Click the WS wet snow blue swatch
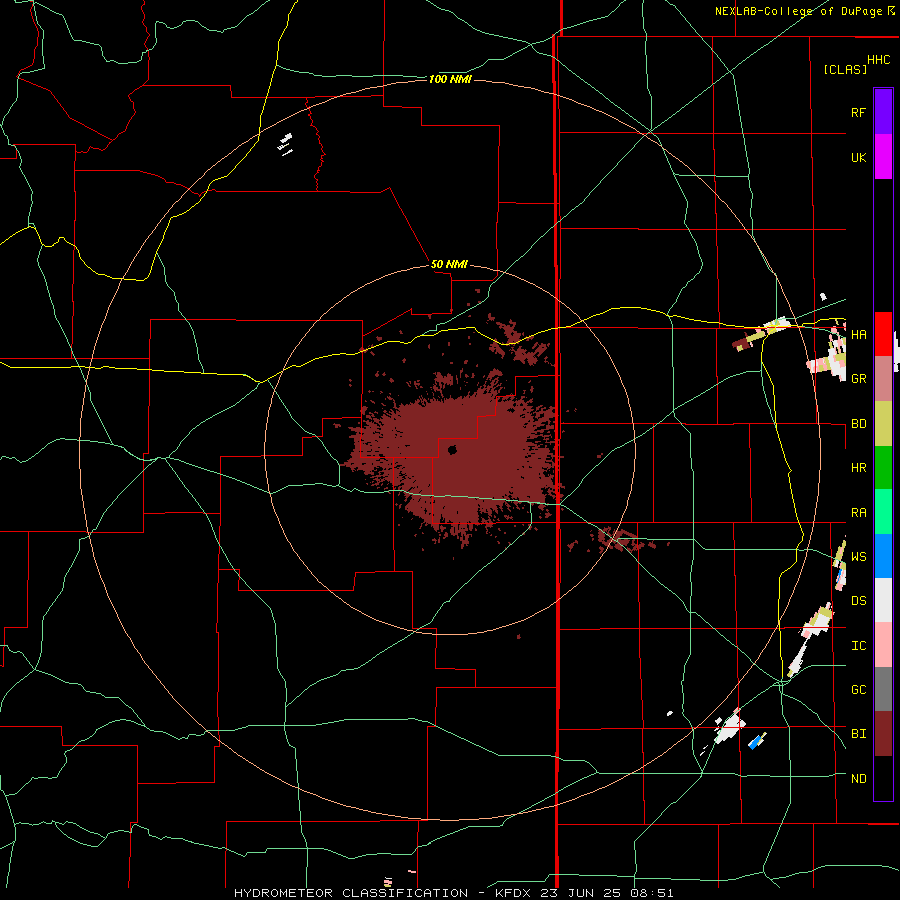This screenshot has width=900, height=900. (883, 556)
